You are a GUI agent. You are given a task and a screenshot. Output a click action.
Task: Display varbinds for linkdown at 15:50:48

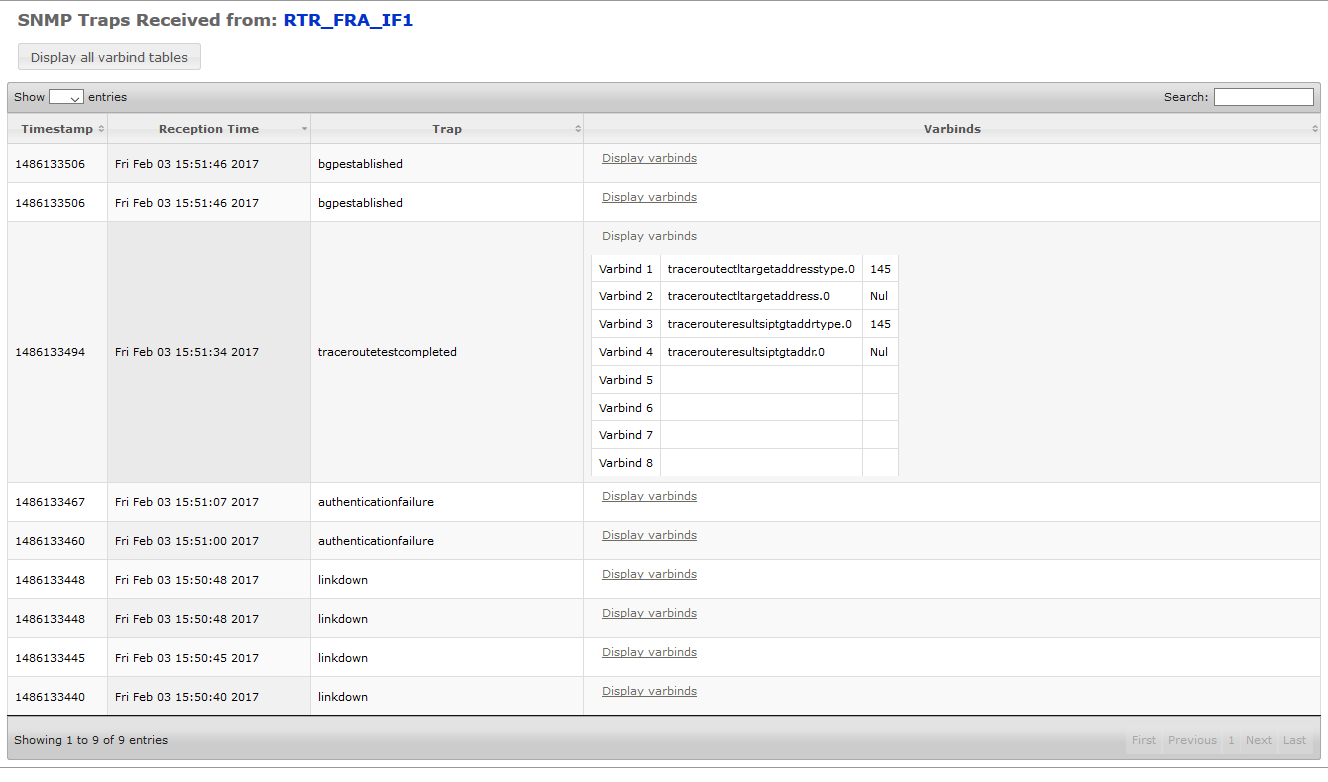(x=648, y=573)
